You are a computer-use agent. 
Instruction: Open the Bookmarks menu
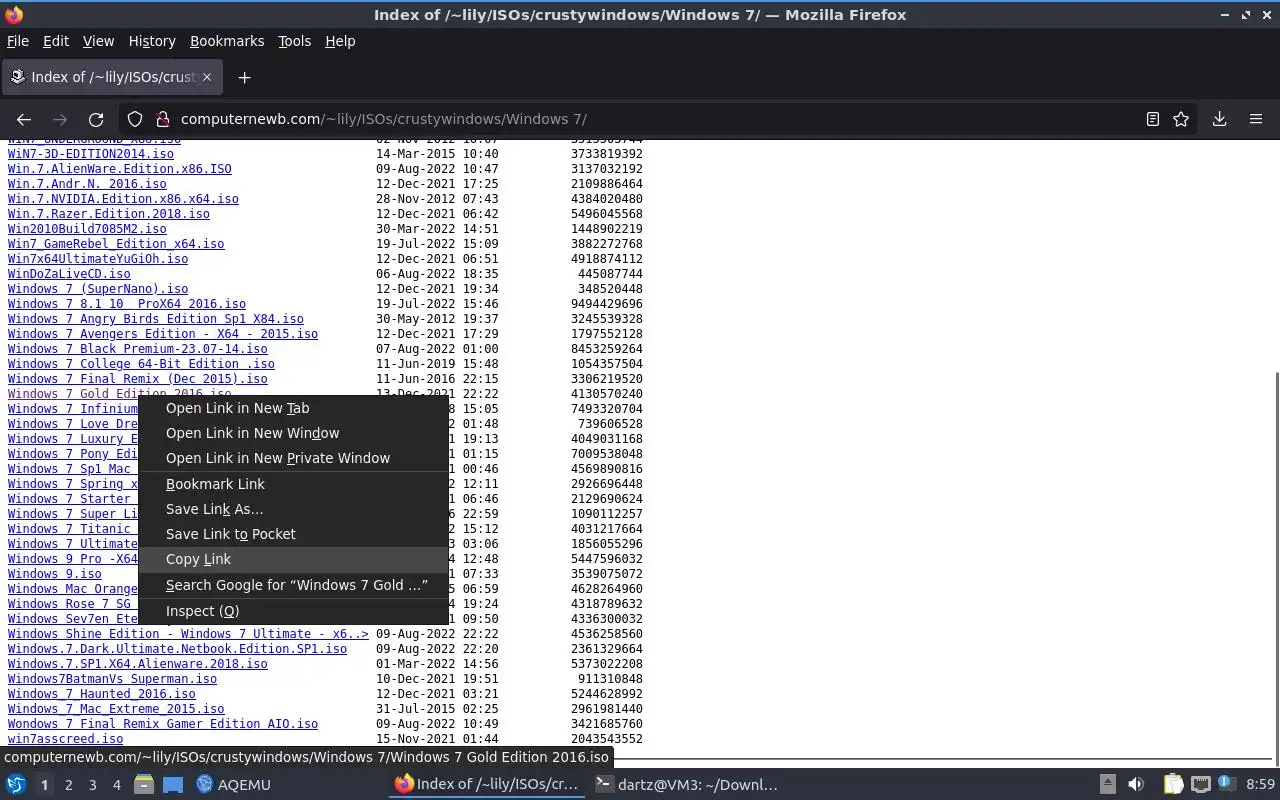coord(227,41)
